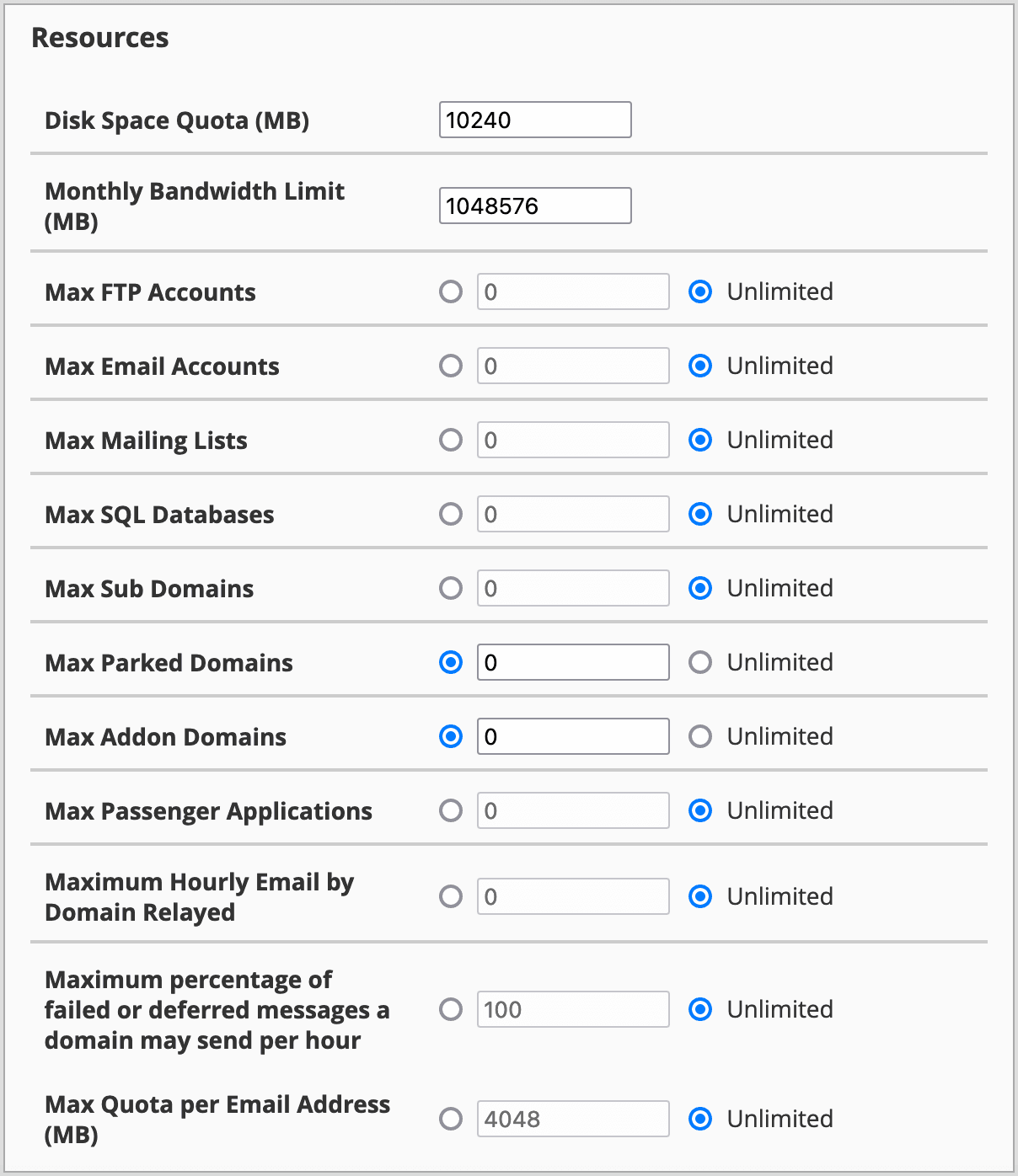Choose a fixed value for Max SQL Databases
1018x1176 pixels.
pos(451,514)
